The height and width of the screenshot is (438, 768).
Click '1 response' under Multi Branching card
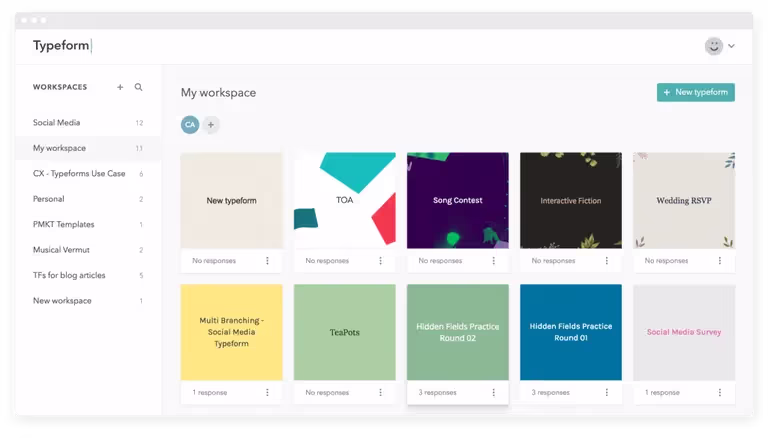210,392
